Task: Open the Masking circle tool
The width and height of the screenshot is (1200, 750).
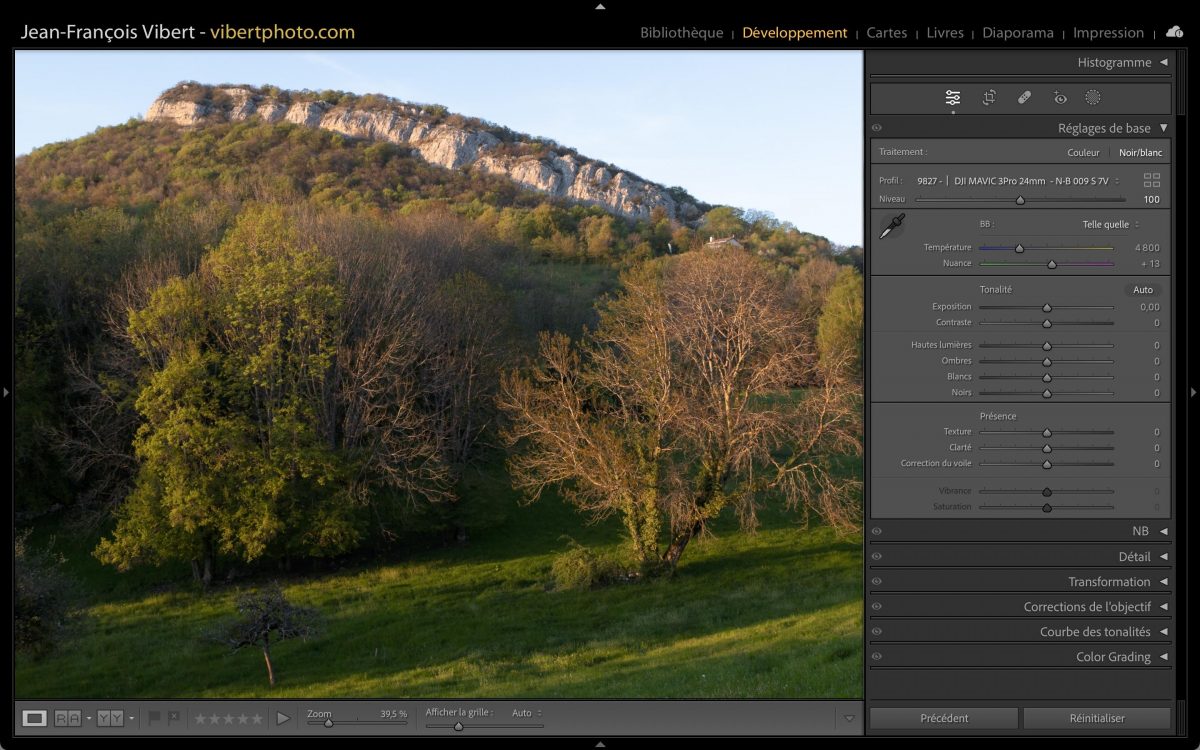Action: (x=1093, y=97)
